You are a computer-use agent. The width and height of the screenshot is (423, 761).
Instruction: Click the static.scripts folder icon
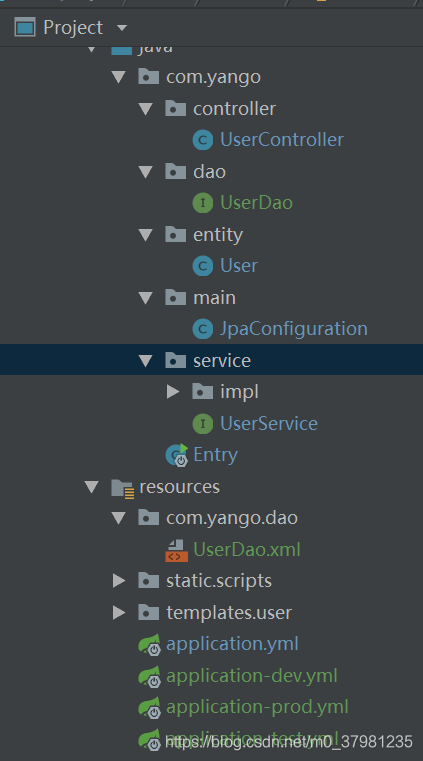tap(148, 580)
